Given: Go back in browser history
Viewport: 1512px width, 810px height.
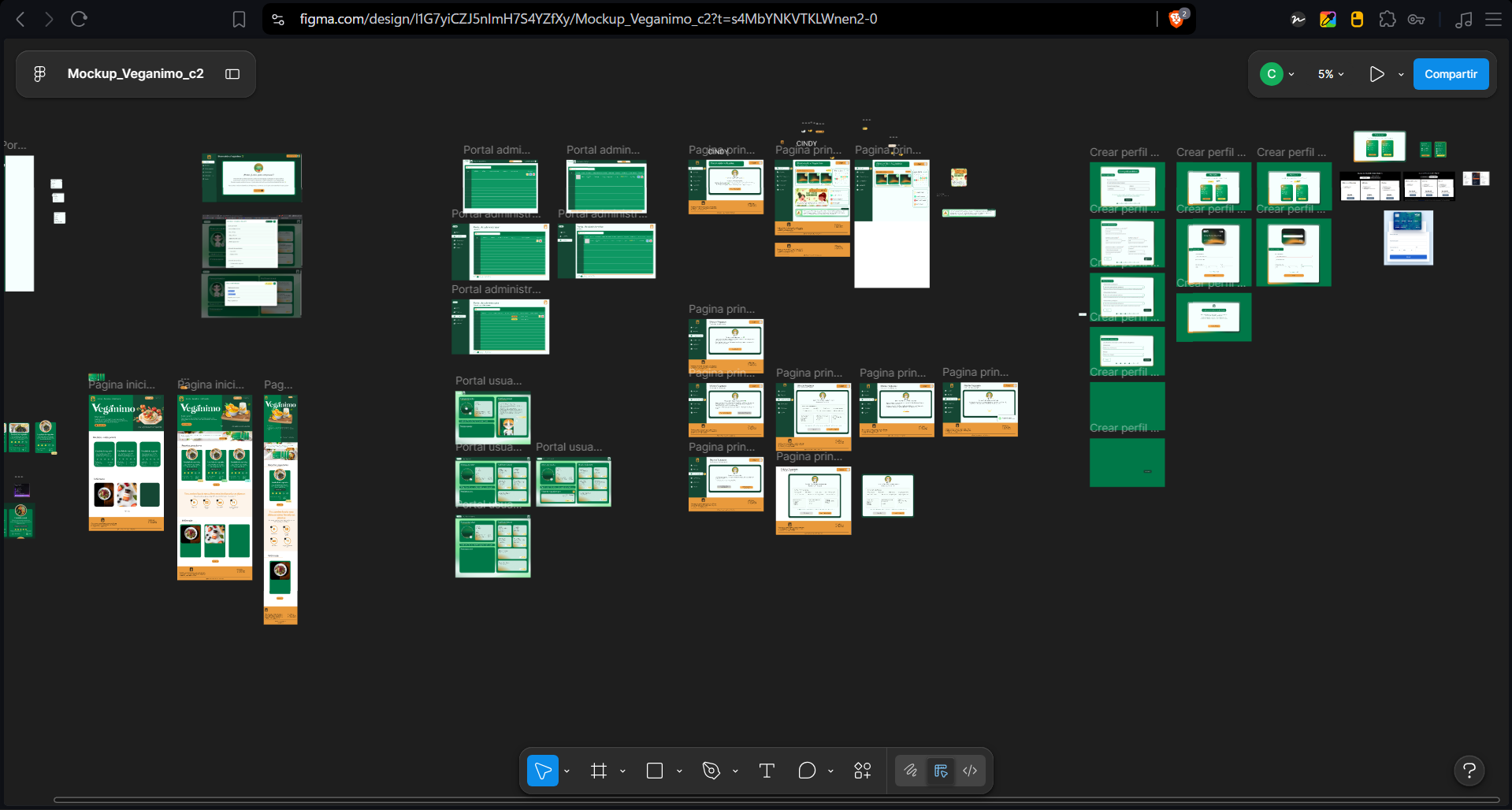Looking at the screenshot, I should tap(20, 19).
